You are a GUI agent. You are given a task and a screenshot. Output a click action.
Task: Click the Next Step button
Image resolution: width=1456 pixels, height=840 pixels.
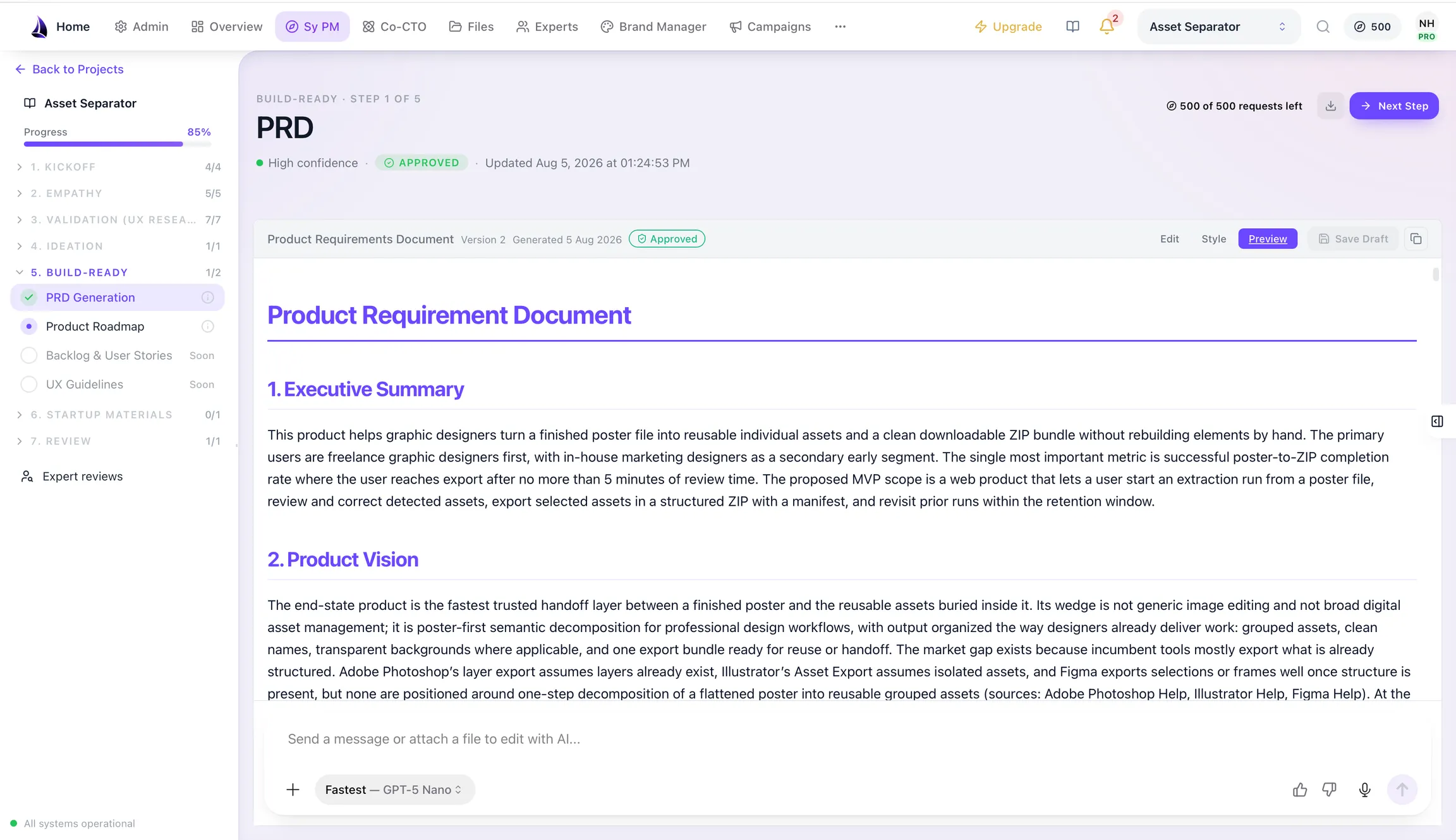click(1393, 106)
